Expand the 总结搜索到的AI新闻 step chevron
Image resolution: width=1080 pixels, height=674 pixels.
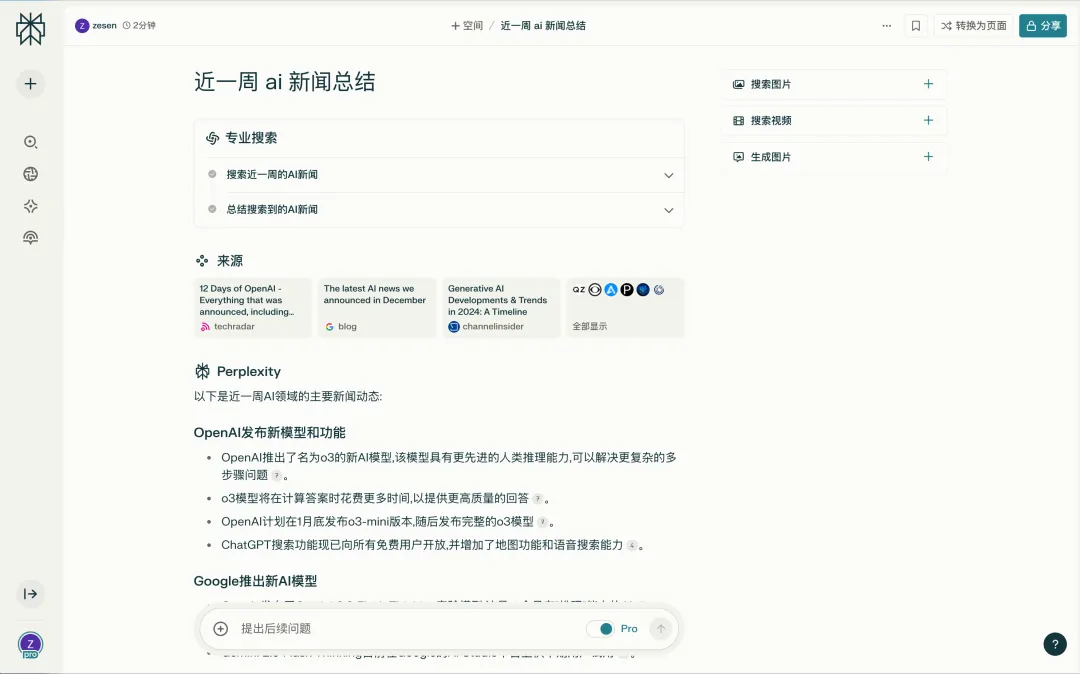click(x=668, y=210)
